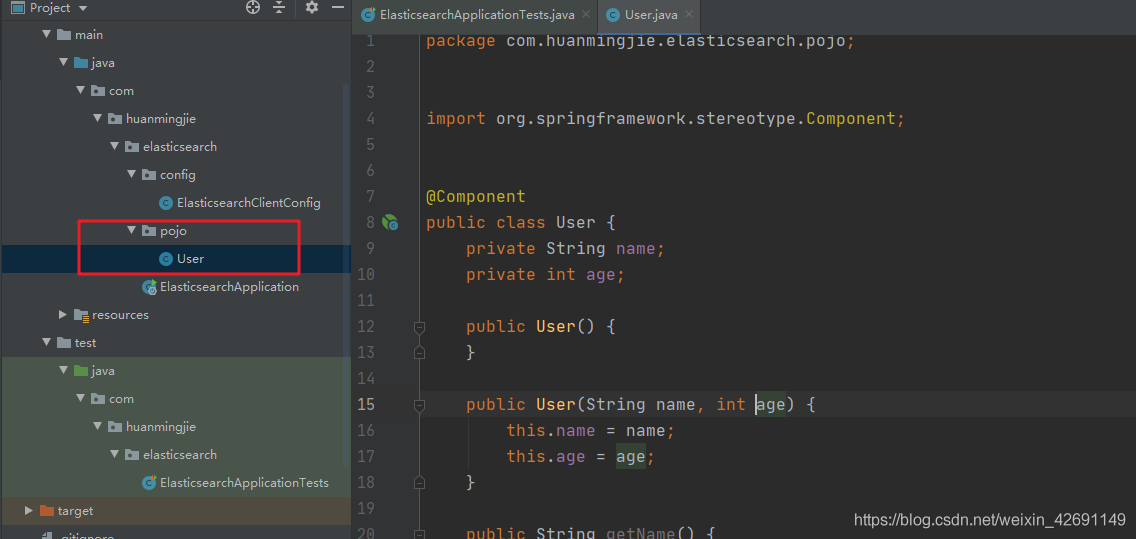This screenshot has height=539, width=1136.
Task: Collapse the huanmingjie package under main
Action: (97, 119)
